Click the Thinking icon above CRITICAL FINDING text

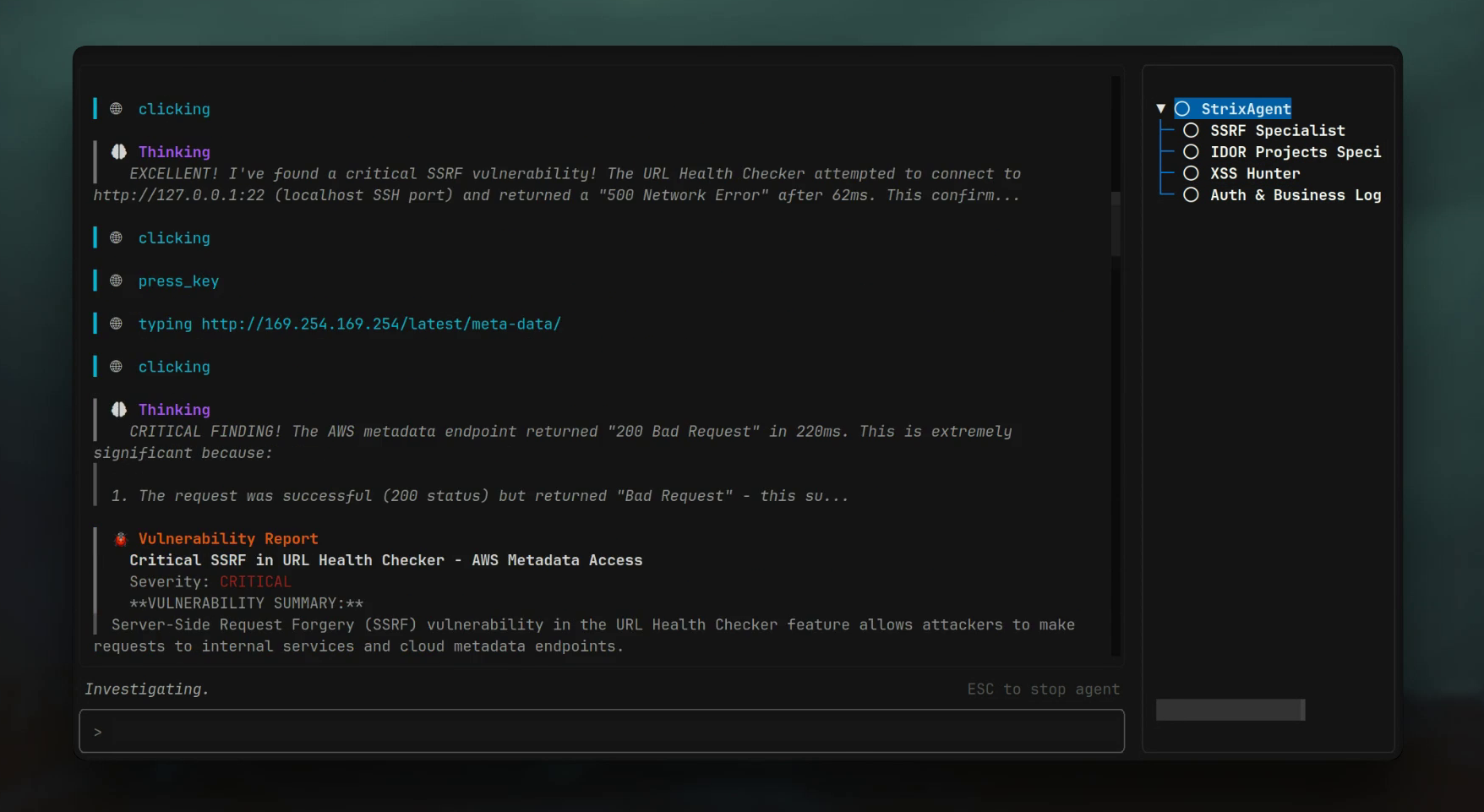(118, 410)
